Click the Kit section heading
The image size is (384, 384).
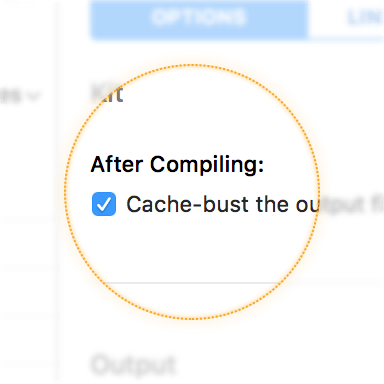[x=107, y=93]
